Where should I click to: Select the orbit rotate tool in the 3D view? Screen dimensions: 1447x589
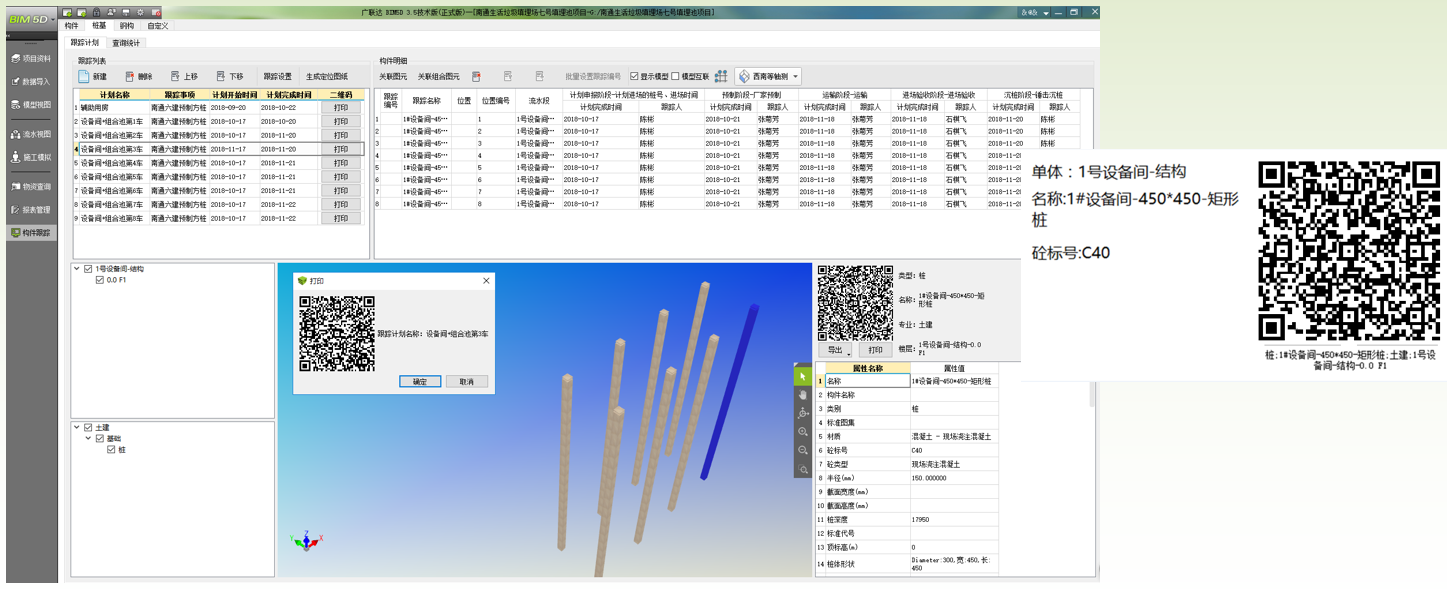click(x=802, y=413)
